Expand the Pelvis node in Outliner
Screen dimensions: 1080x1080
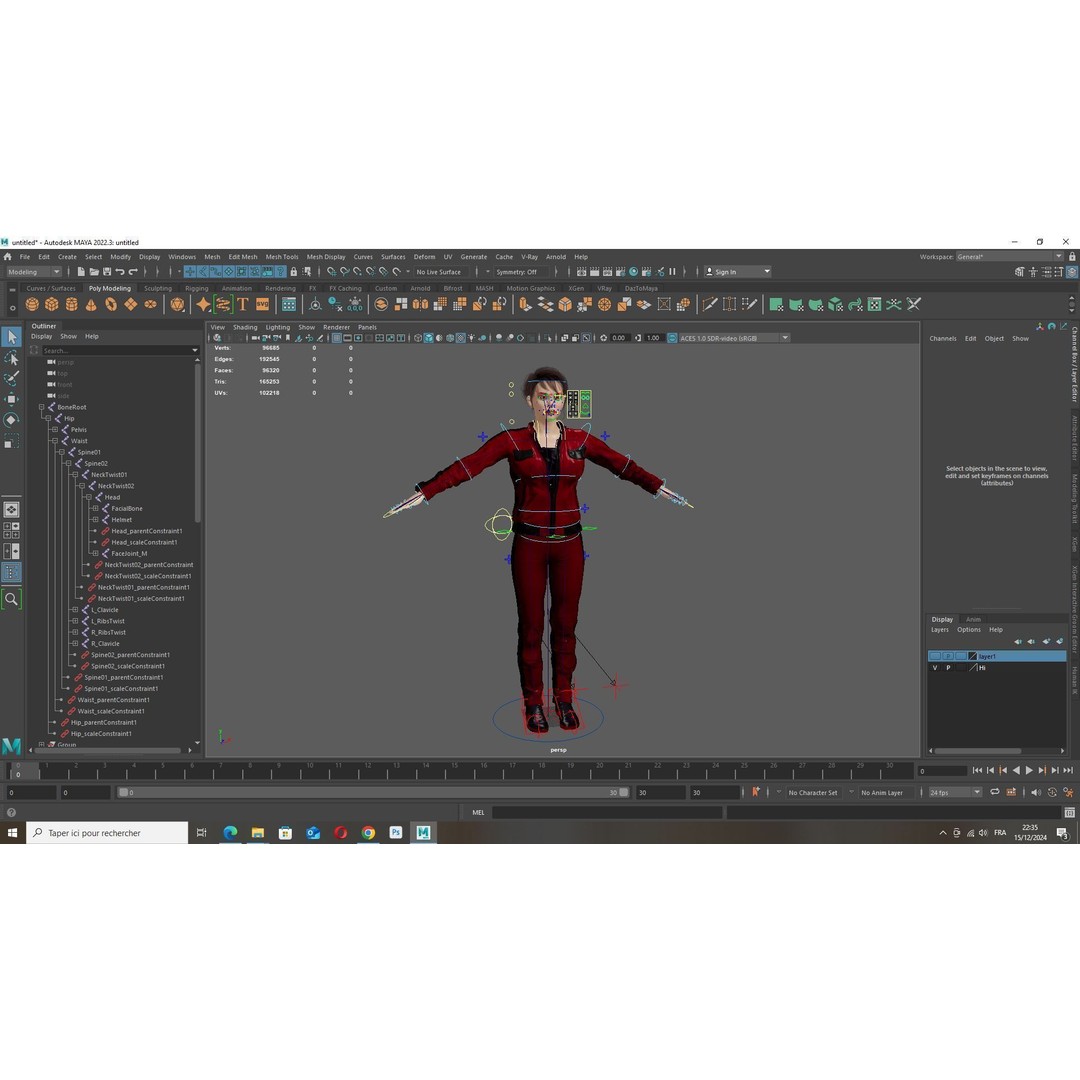[55, 430]
